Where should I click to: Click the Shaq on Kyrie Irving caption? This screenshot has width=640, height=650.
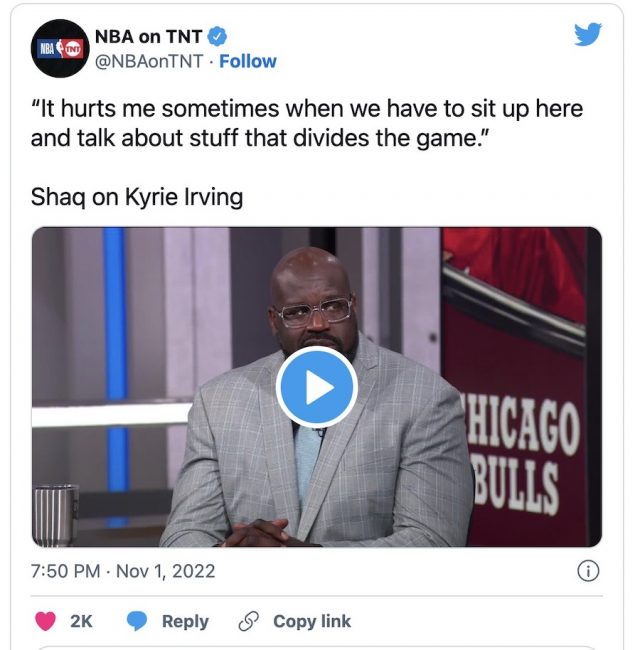pyautogui.click(x=137, y=197)
